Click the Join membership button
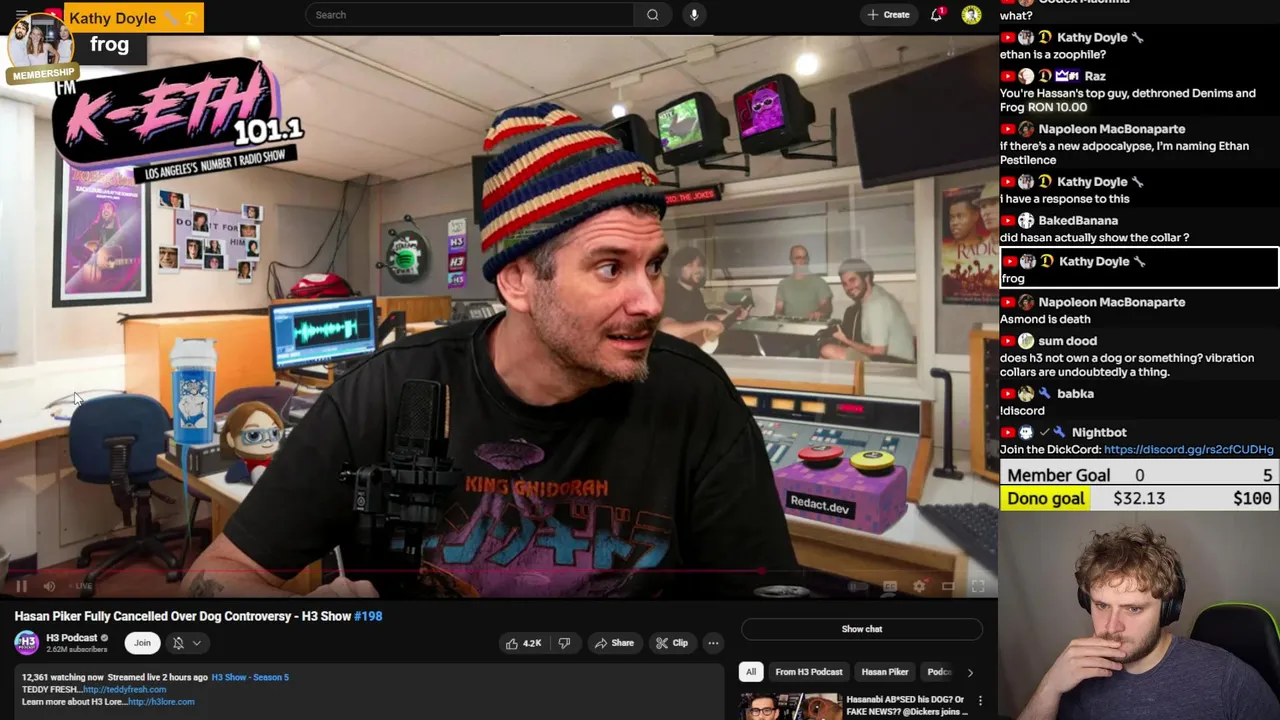The width and height of the screenshot is (1280, 720). pyautogui.click(x=142, y=643)
